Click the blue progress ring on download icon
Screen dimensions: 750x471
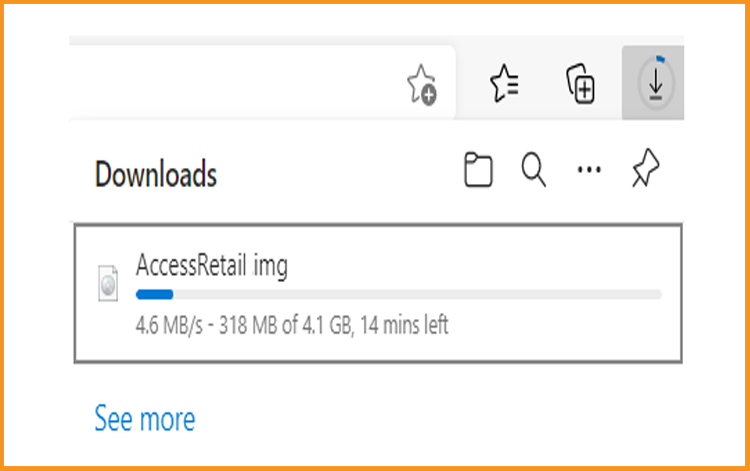661,59
